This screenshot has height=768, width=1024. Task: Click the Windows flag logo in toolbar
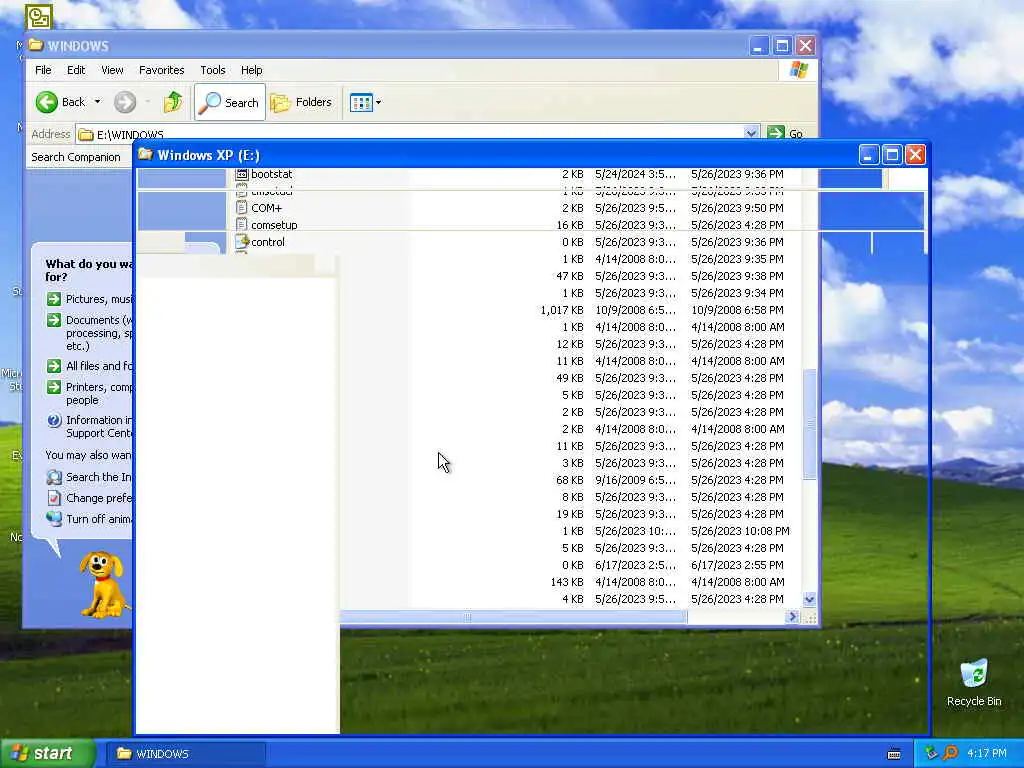(x=798, y=70)
